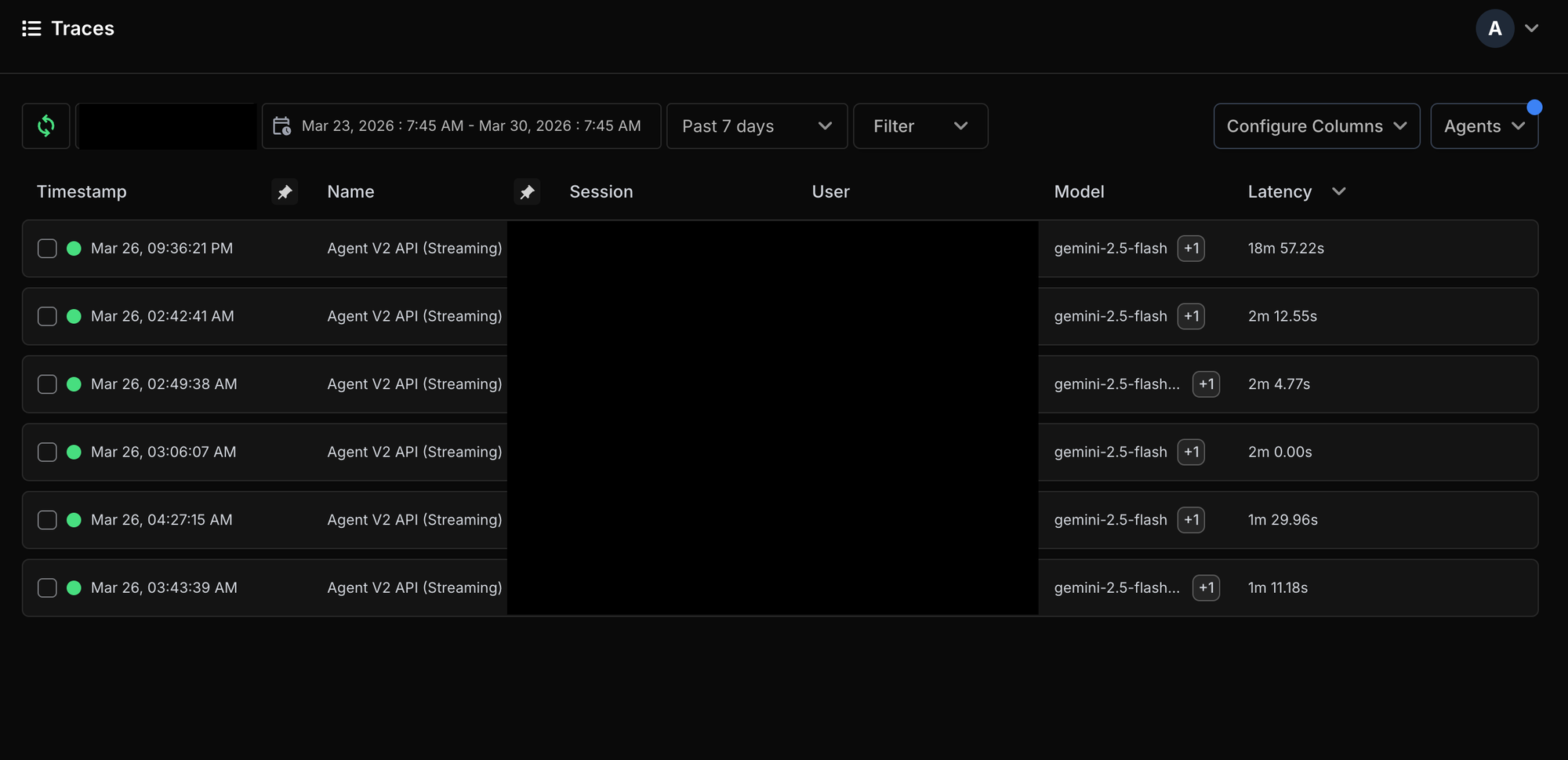Click the pin icon beside Timestamp column

click(x=285, y=191)
